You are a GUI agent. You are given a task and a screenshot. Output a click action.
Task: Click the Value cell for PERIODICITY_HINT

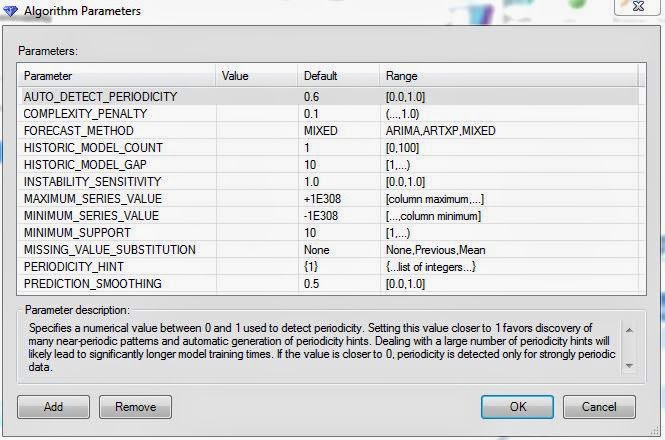257,266
